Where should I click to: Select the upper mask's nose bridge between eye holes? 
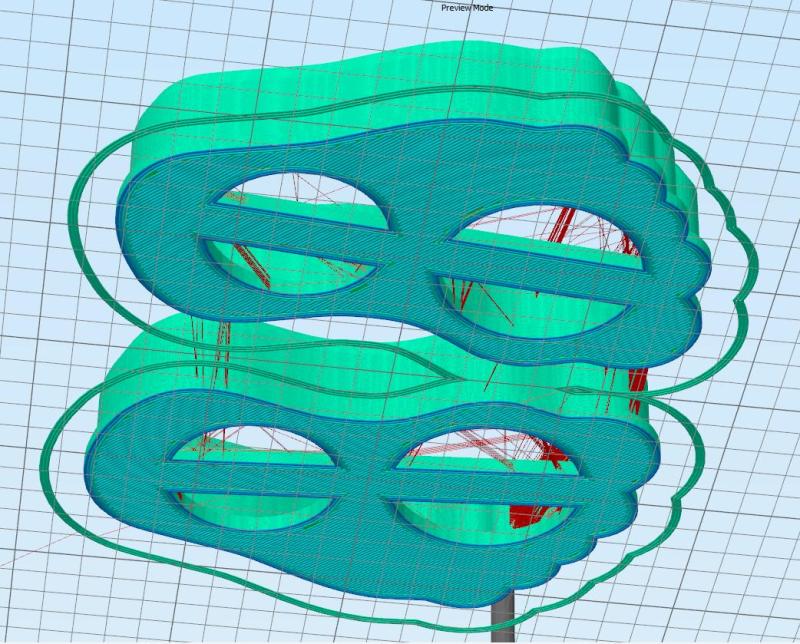point(412,255)
